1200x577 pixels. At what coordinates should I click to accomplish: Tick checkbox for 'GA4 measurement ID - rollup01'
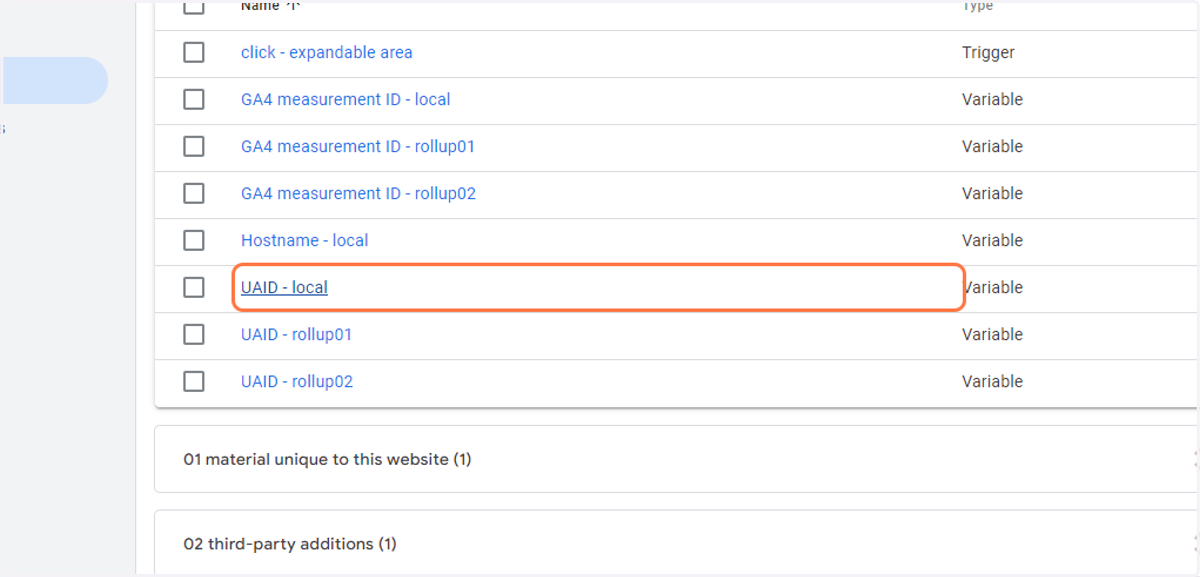[x=194, y=146]
